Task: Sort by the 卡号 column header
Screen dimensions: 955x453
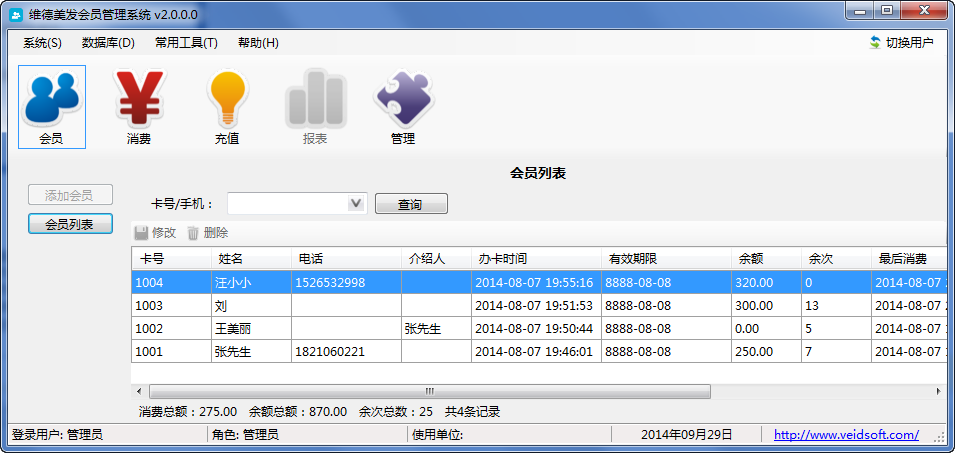Action: coord(171,259)
